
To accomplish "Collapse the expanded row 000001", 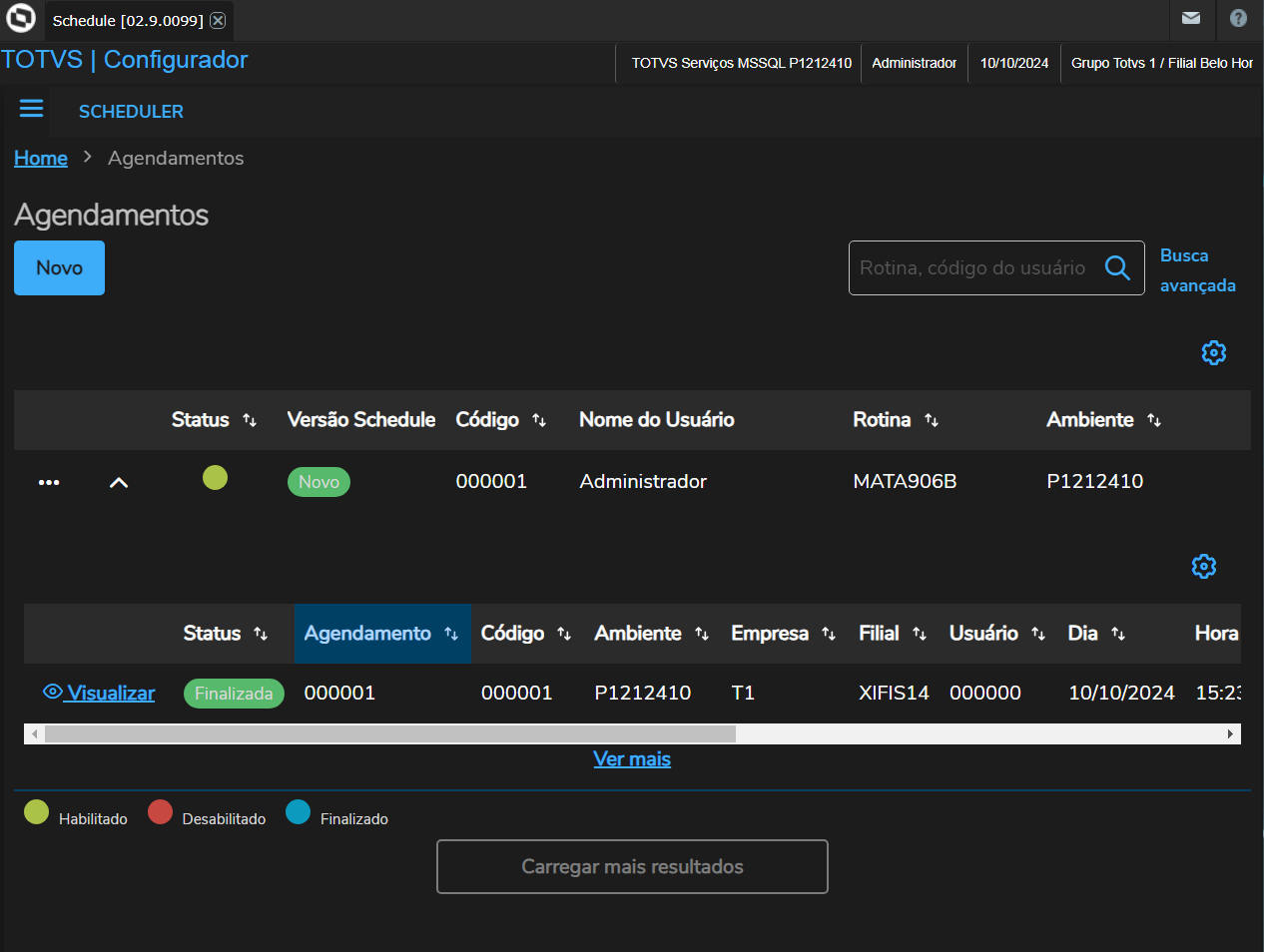I will pyautogui.click(x=118, y=482).
